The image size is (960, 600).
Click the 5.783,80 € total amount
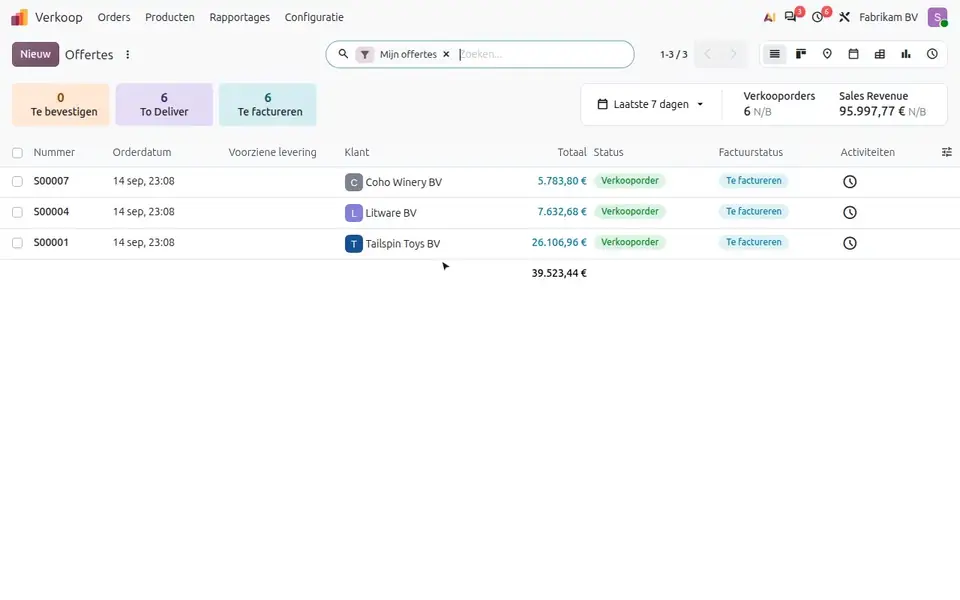(x=562, y=181)
